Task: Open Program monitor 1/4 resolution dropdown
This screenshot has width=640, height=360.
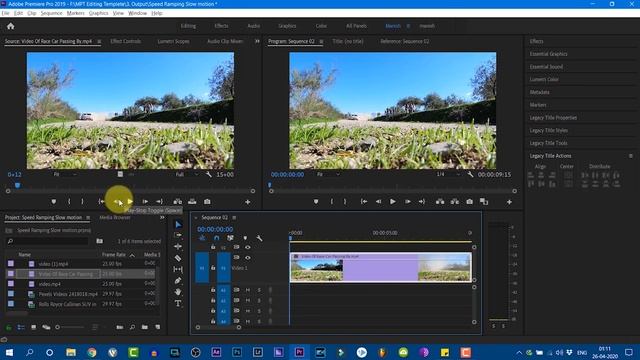Action: 448,174
